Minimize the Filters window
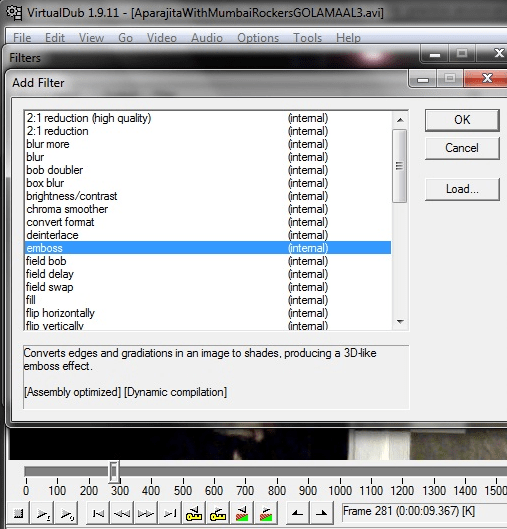This screenshot has width=507, height=529. pyautogui.click(x=435, y=53)
